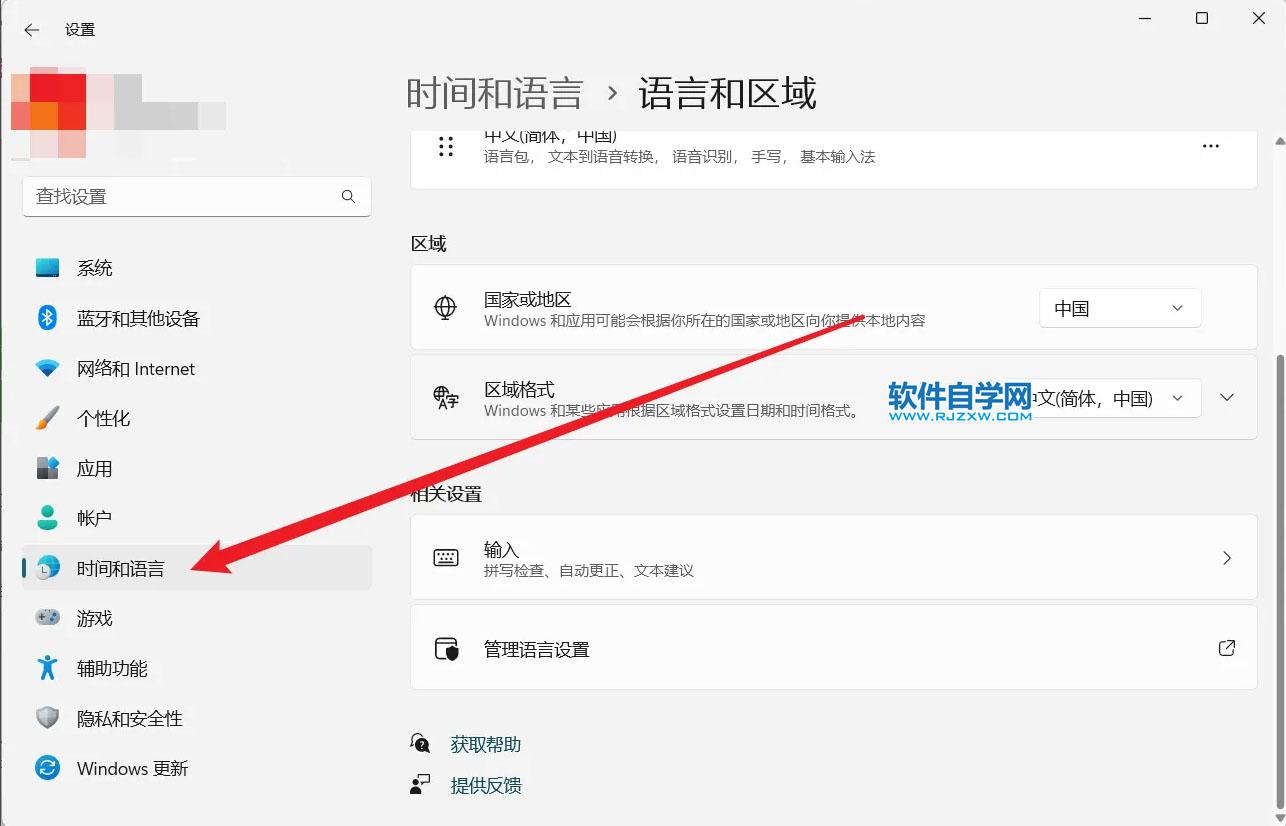This screenshot has height=826, width=1286.
Task: Click the System icon in sidebar
Action: (47, 267)
